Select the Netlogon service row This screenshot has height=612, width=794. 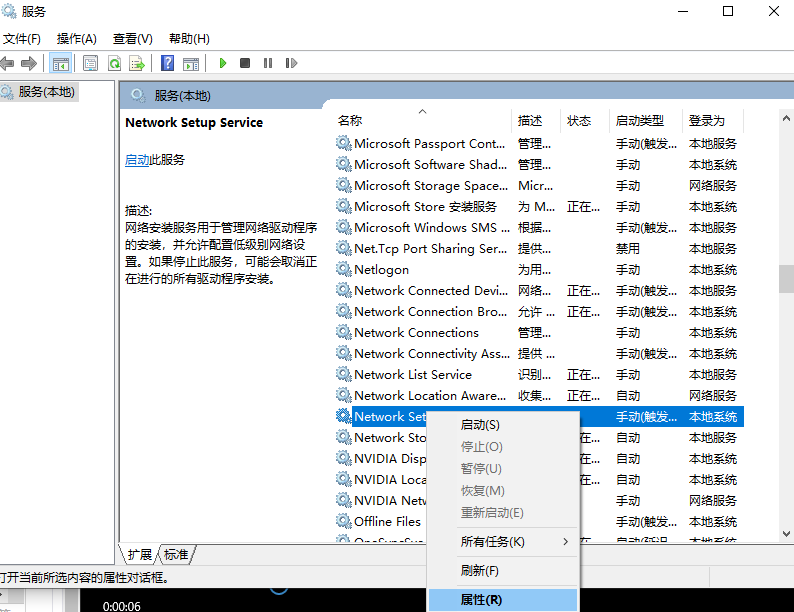pos(381,270)
